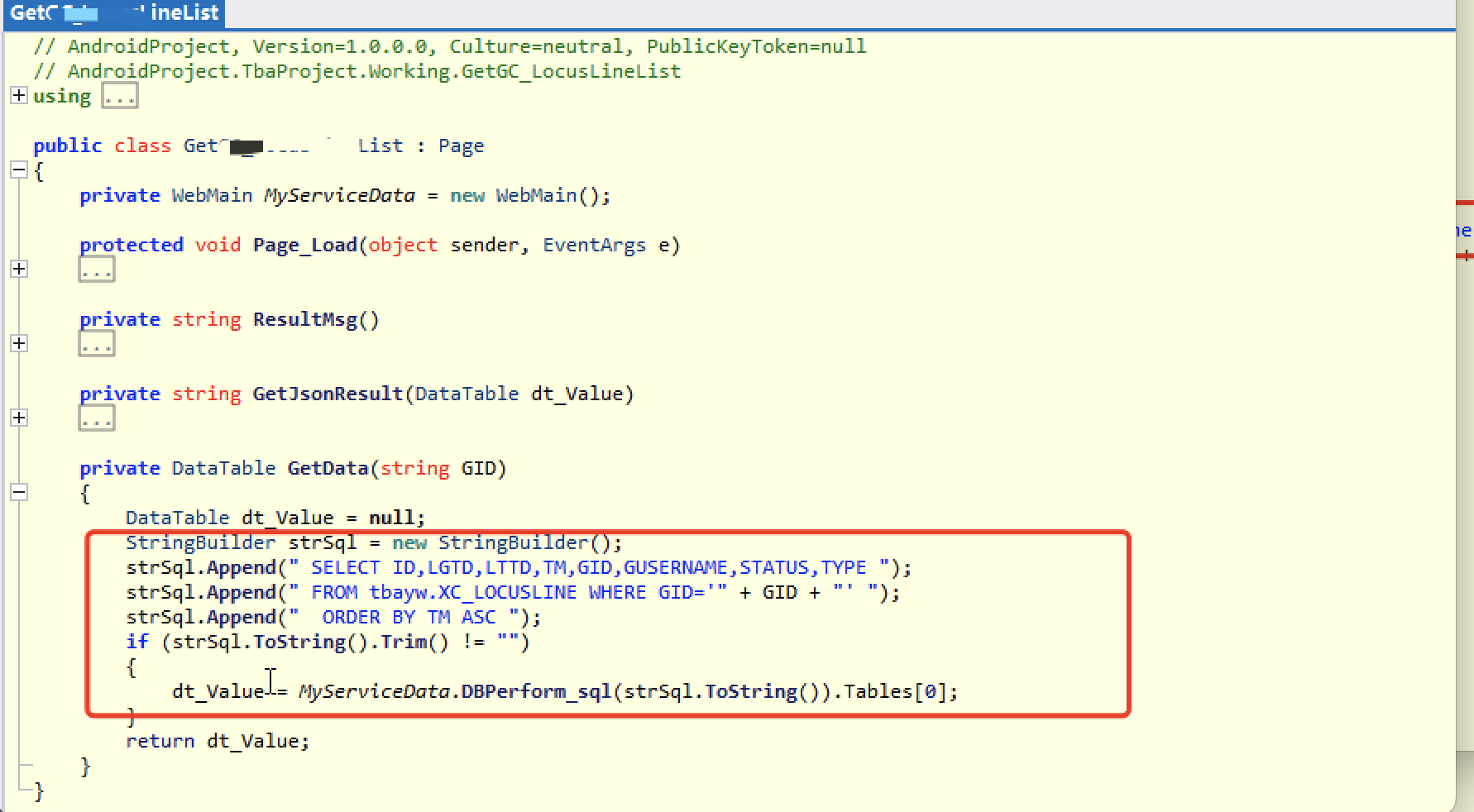Click the ellipsis box under GetJsonResult

(x=97, y=419)
